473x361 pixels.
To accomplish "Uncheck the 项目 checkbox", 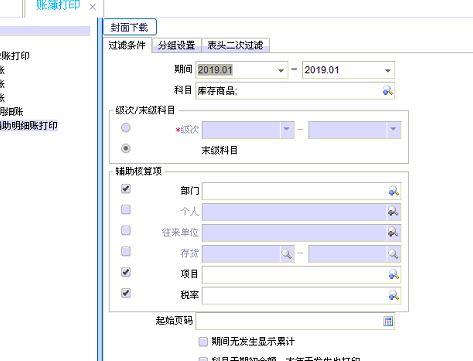I will pos(126,272).
